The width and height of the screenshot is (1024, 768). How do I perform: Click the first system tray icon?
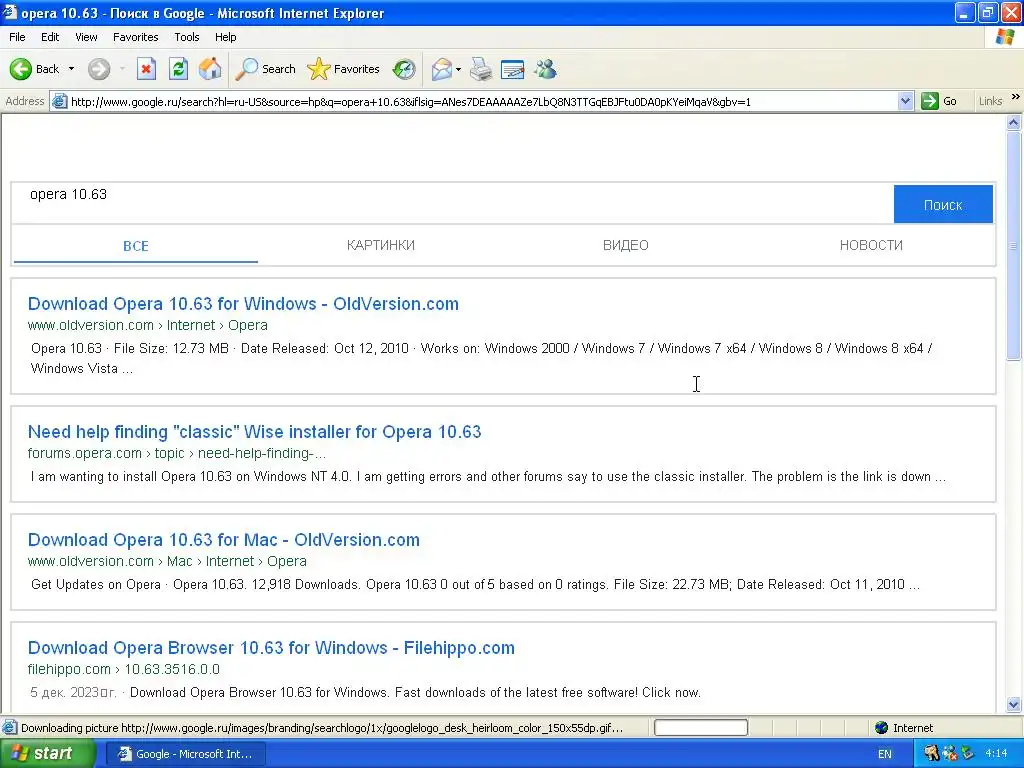(931, 754)
